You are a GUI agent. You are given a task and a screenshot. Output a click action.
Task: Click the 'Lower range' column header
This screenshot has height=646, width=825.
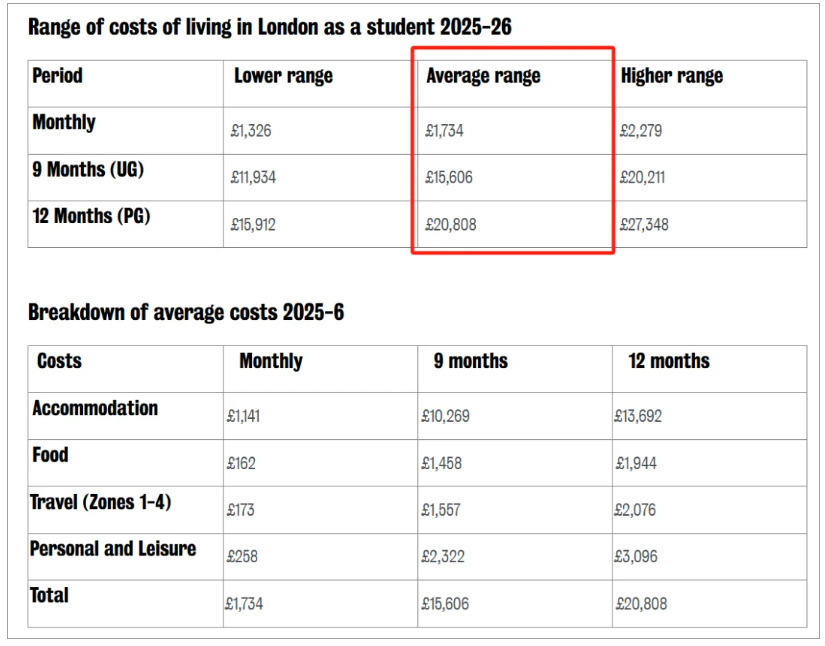tap(283, 76)
